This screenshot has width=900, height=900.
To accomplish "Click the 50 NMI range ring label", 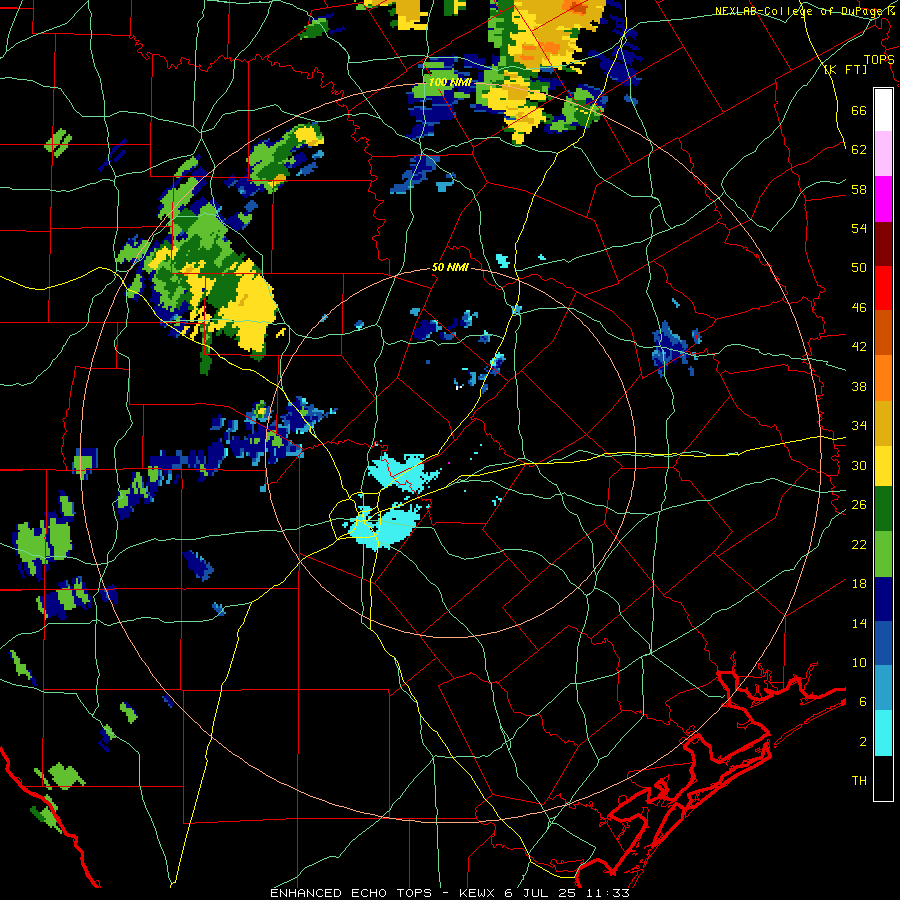I will point(450,267).
